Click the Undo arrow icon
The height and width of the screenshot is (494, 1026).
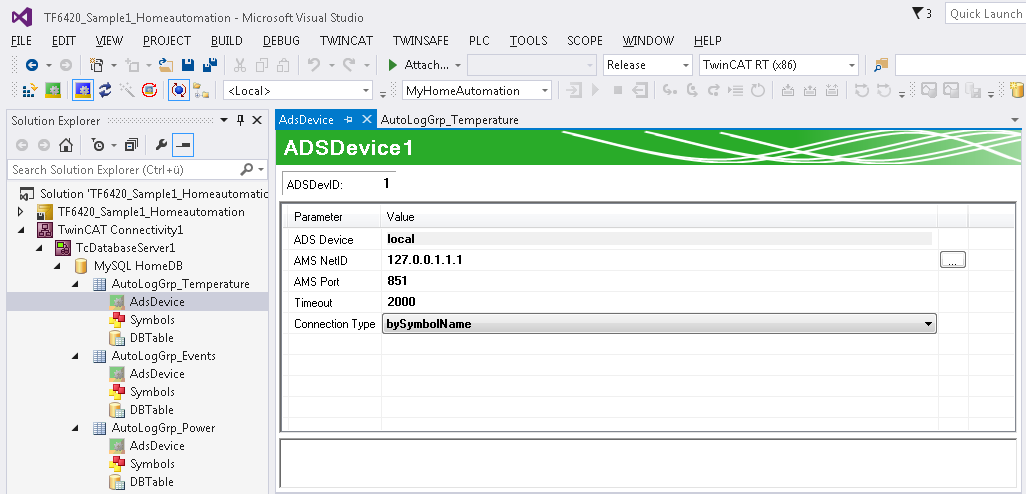pyautogui.click(x=313, y=65)
